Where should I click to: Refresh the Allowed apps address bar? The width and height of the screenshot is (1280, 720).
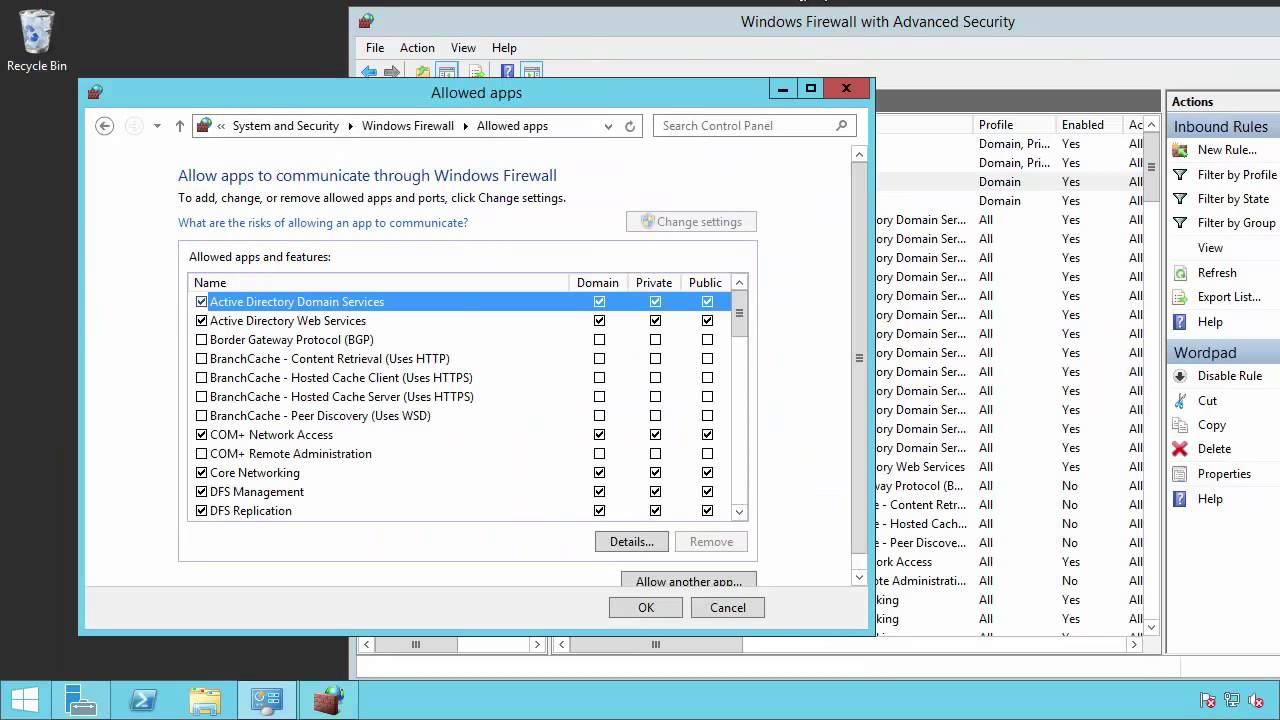[x=630, y=126]
